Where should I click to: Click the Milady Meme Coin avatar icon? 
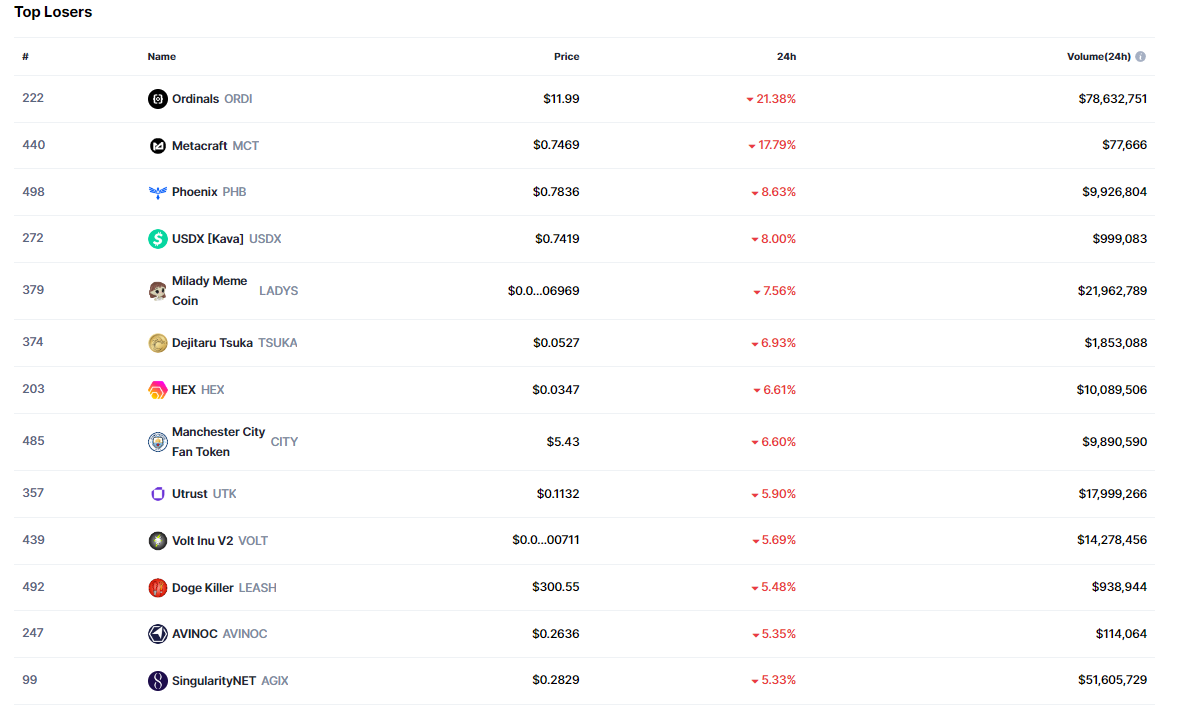[157, 291]
